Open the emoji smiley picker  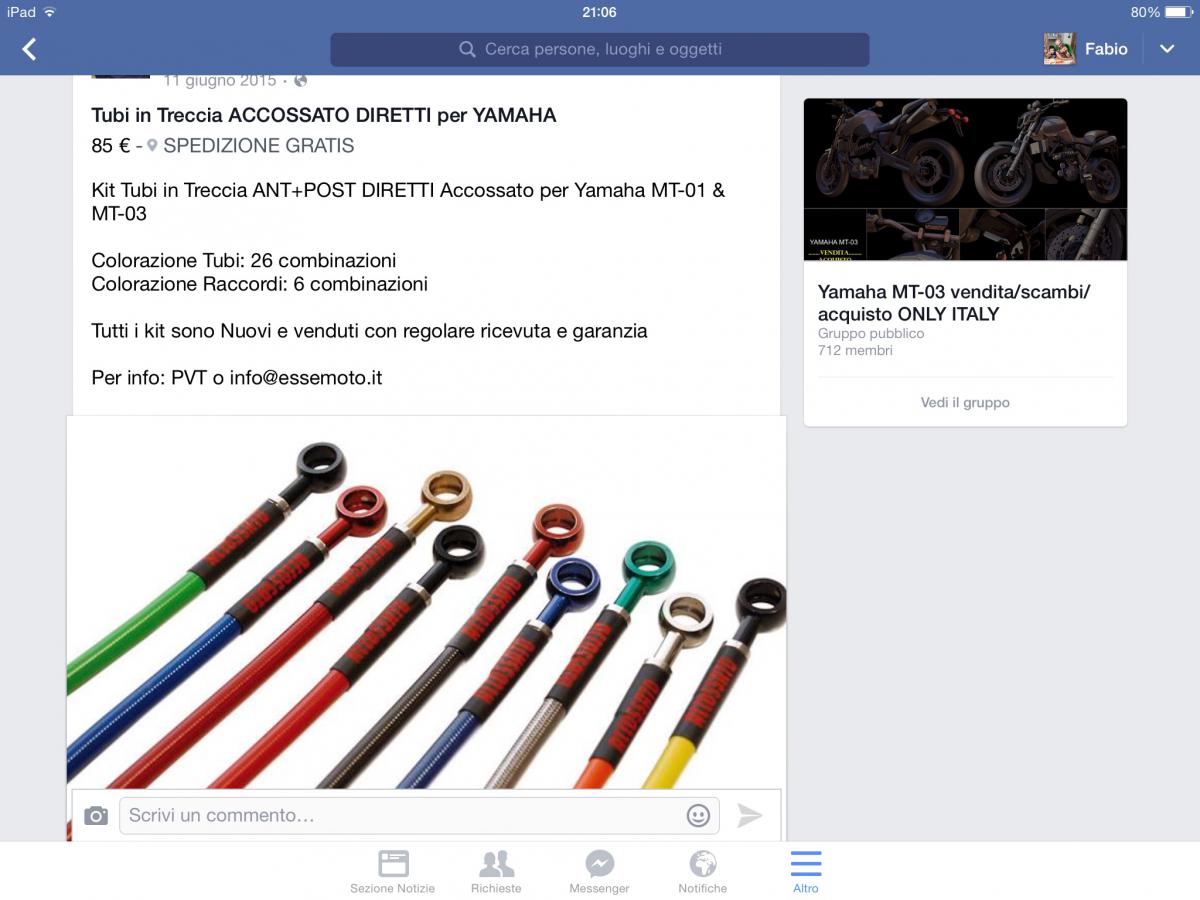[698, 816]
